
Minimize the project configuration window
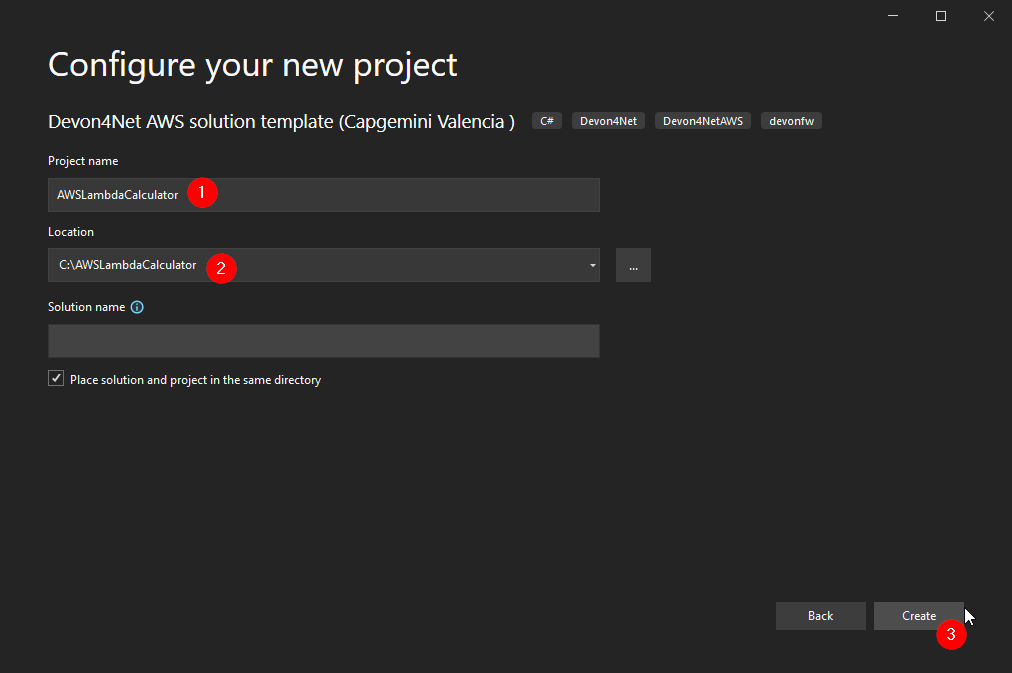click(x=892, y=15)
